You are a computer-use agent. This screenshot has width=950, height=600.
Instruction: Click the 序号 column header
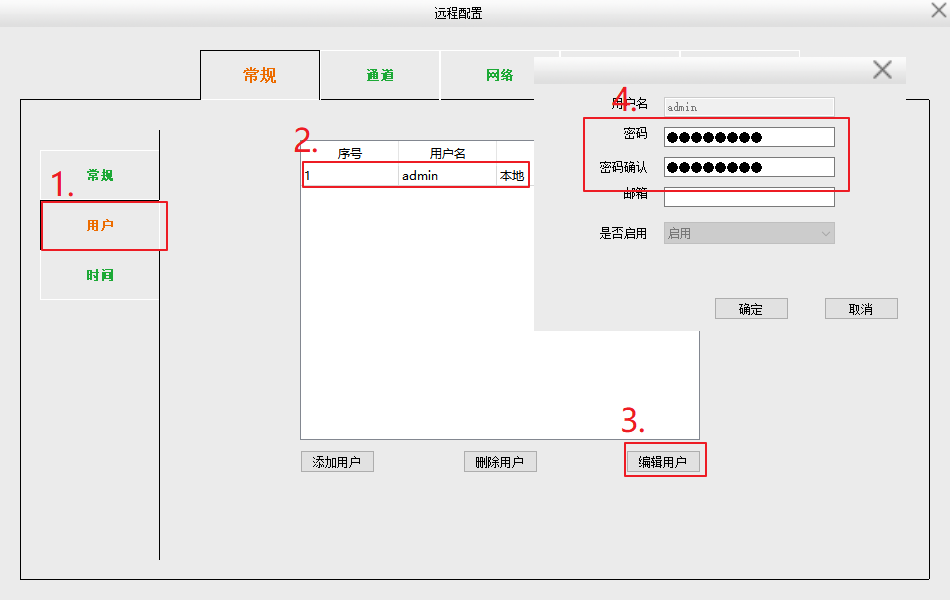(x=350, y=153)
